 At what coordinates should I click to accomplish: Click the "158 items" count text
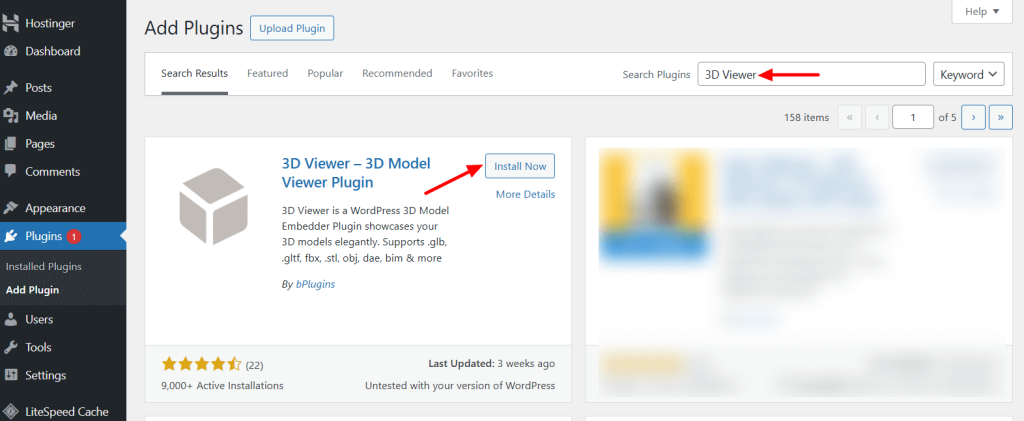point(807,117)
